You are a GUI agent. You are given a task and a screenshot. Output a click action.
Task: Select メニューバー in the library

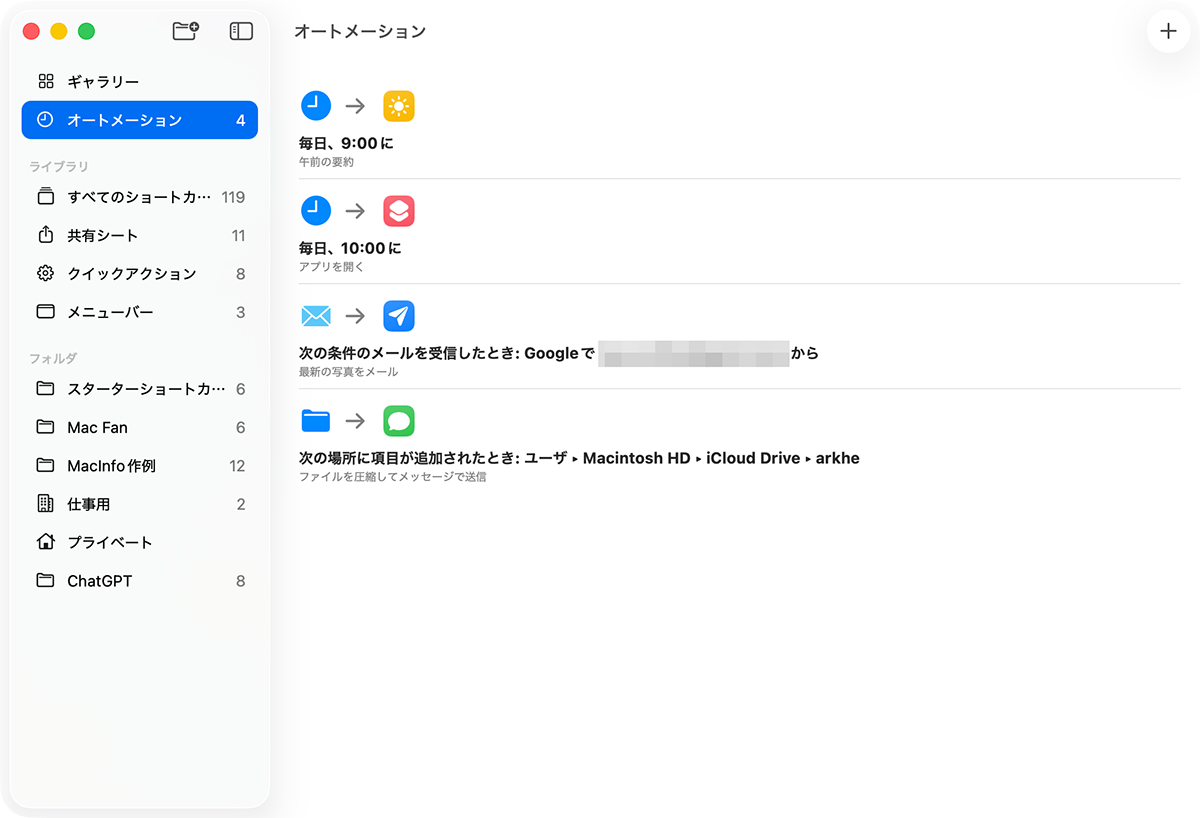click(110, 312)
